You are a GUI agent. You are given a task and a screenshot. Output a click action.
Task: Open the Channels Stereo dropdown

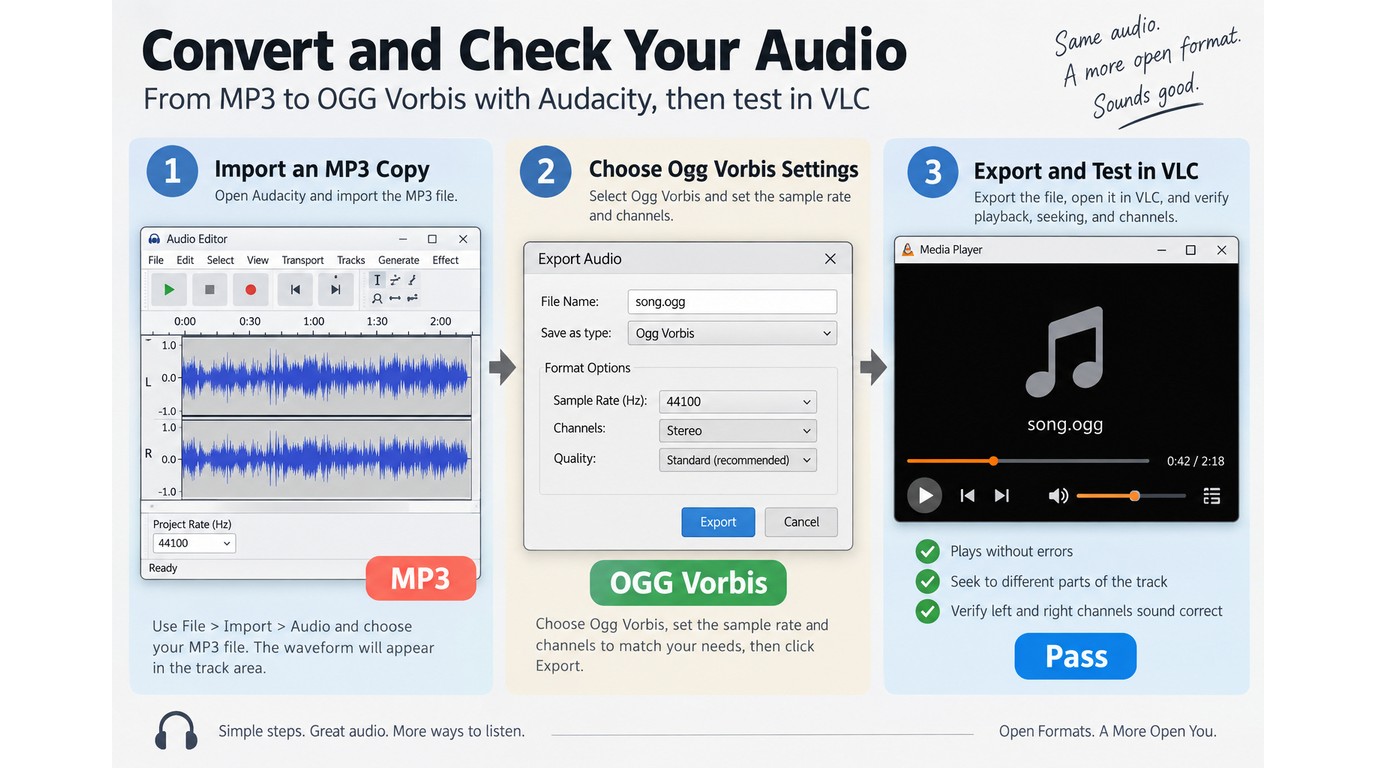738,431
